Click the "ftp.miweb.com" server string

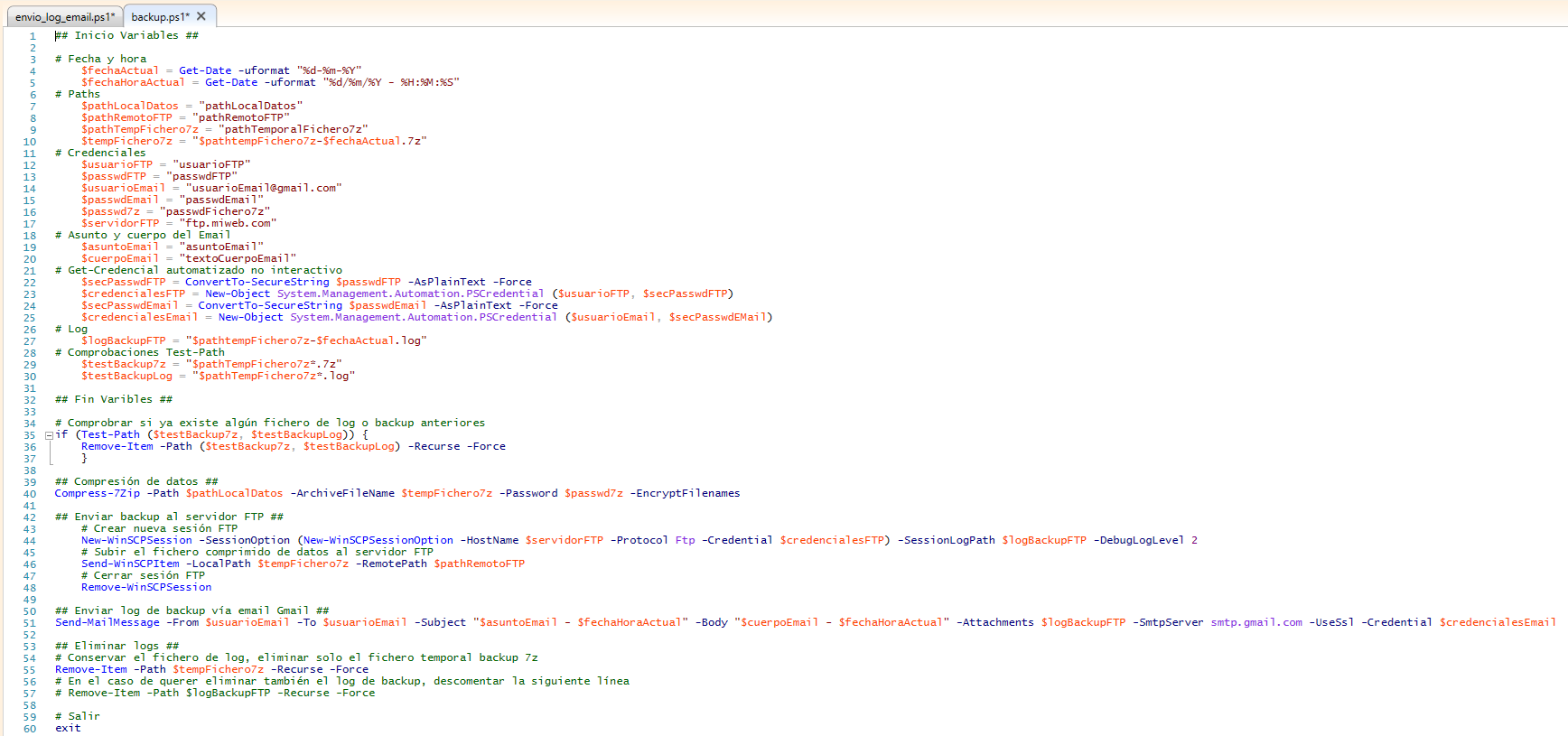coord(228,224)
